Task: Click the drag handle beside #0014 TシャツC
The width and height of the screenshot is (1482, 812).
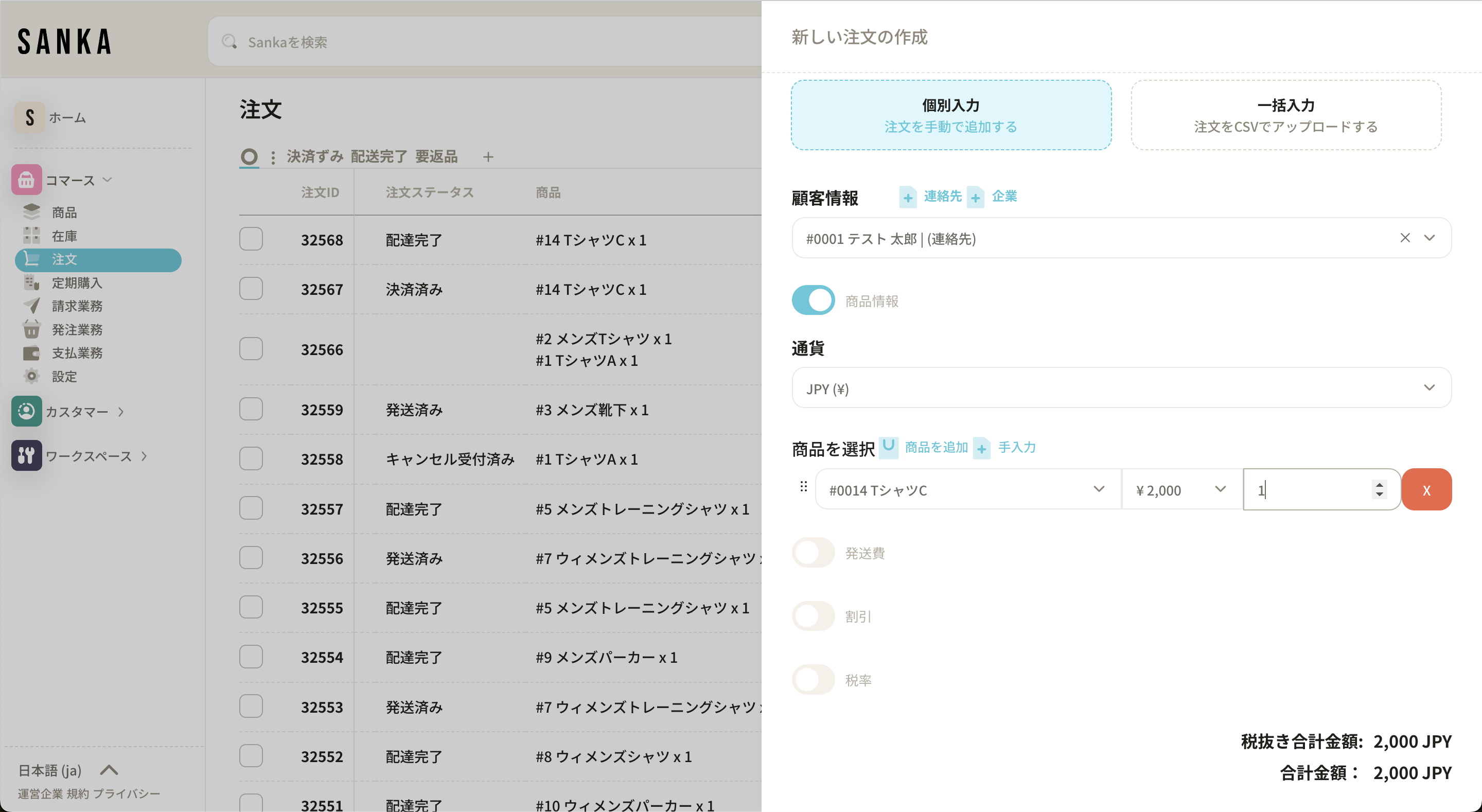Action: [804, 487]
